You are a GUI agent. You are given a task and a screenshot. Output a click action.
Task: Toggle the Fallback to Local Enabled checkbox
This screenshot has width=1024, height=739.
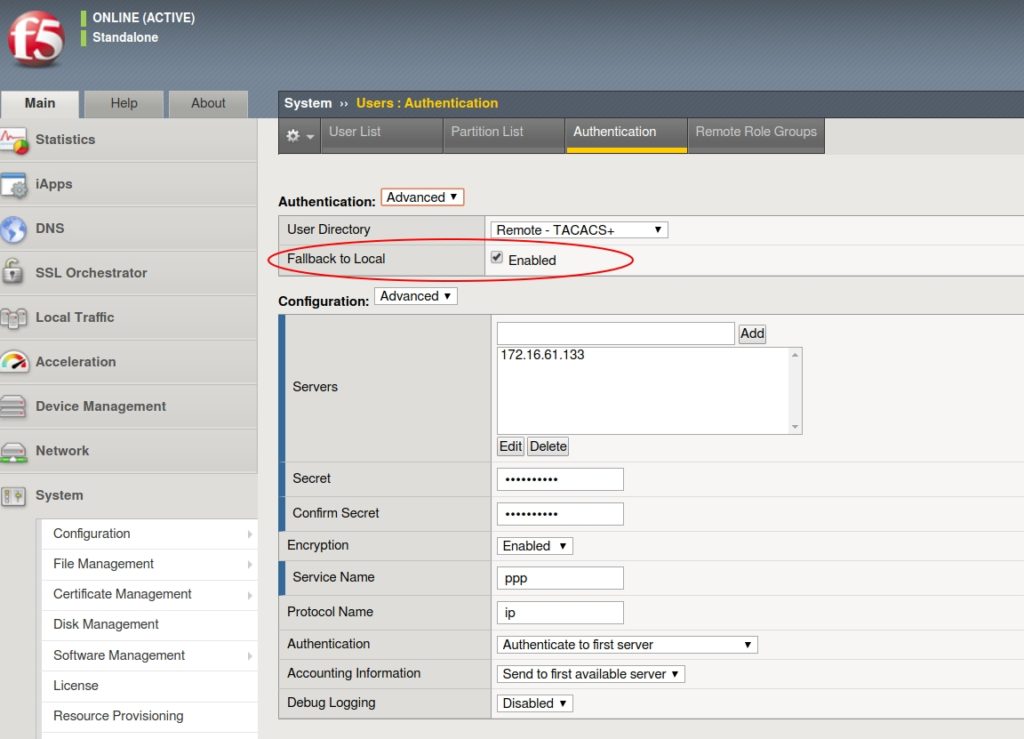click(497, 257)
